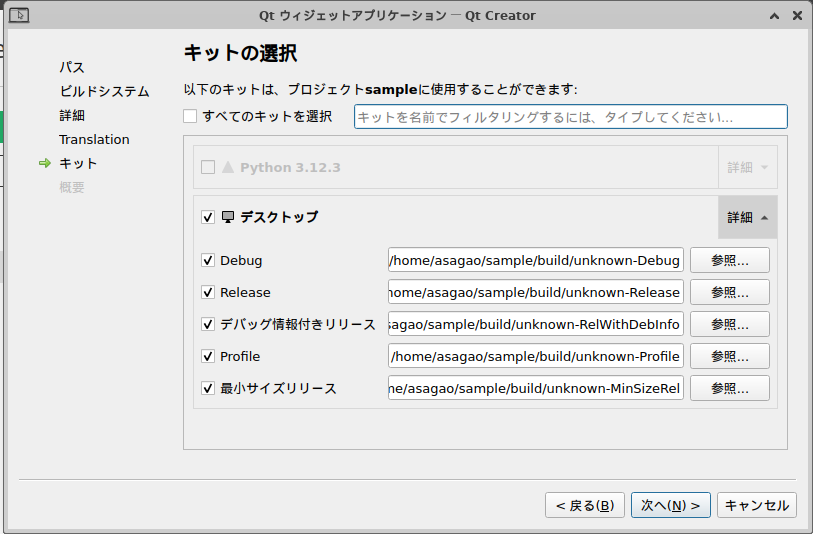Click the Profile configuration label
813x534 pixels.
240,357
